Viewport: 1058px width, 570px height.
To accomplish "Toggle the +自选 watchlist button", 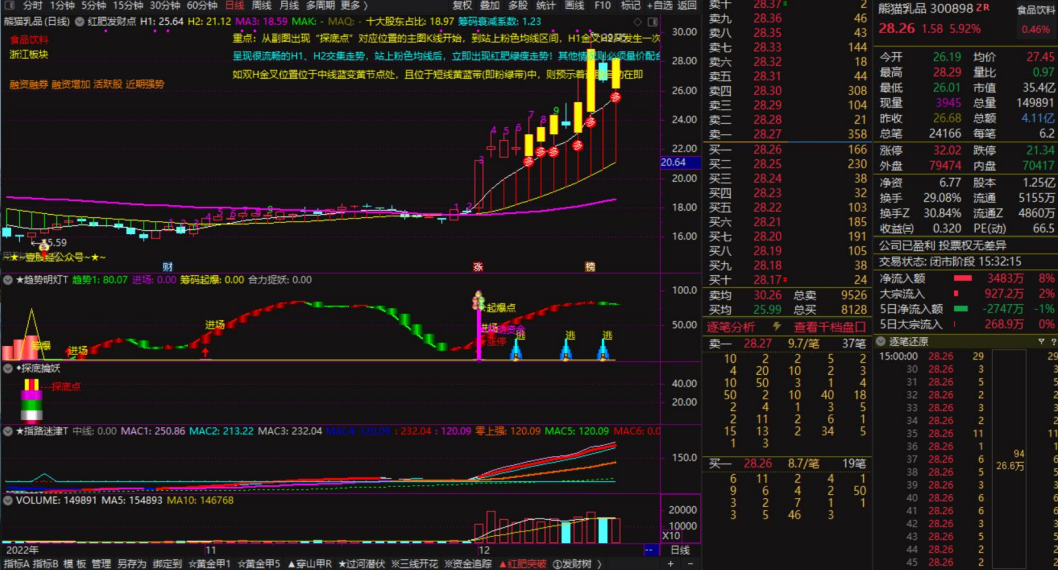I will click(658, 5).
